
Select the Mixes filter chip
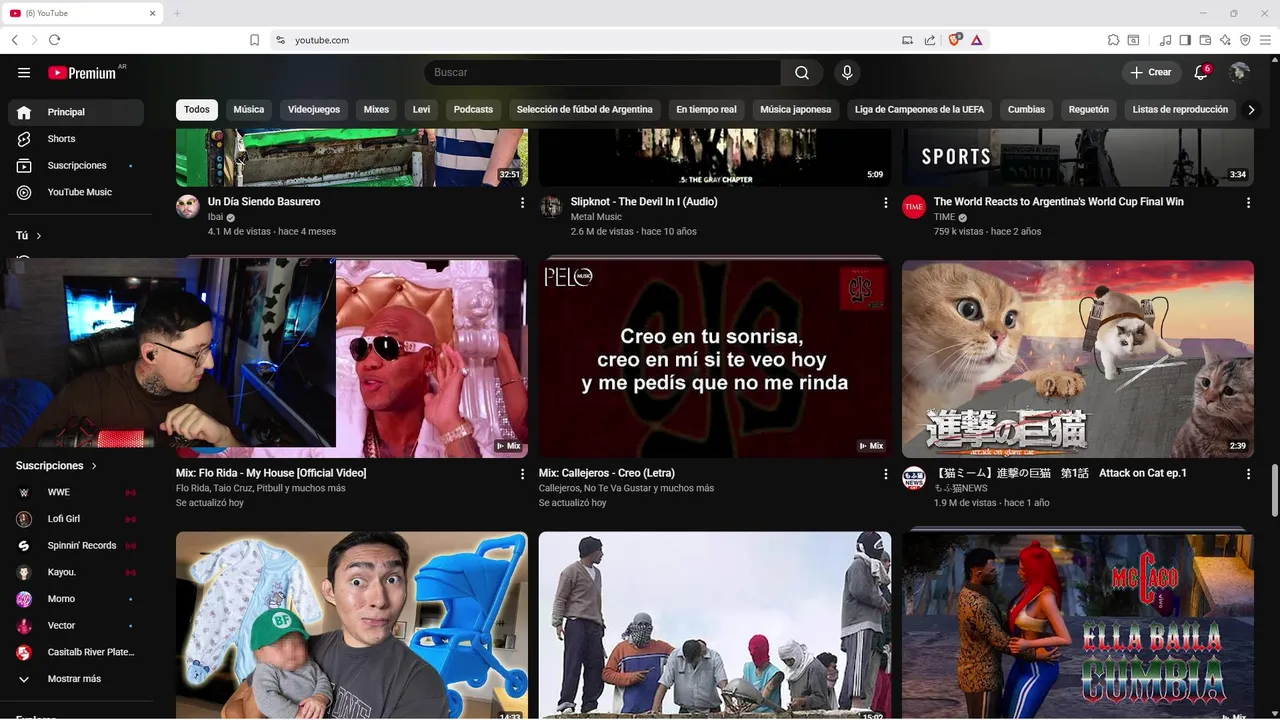[x=376, y=110]
